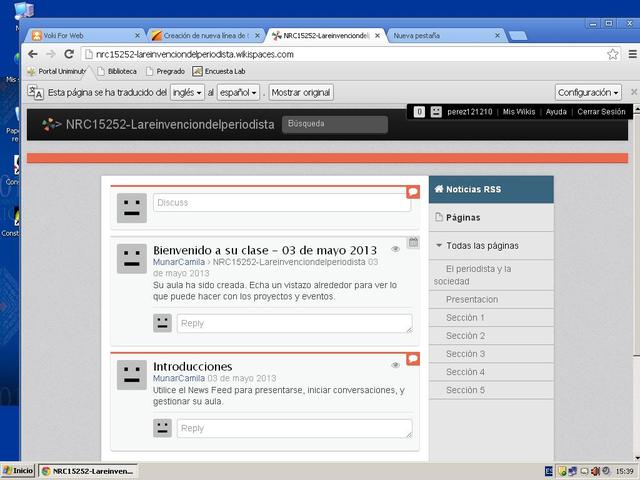
Task: Focus the Búsqueda search field
Action: click(x=335, y=124)
